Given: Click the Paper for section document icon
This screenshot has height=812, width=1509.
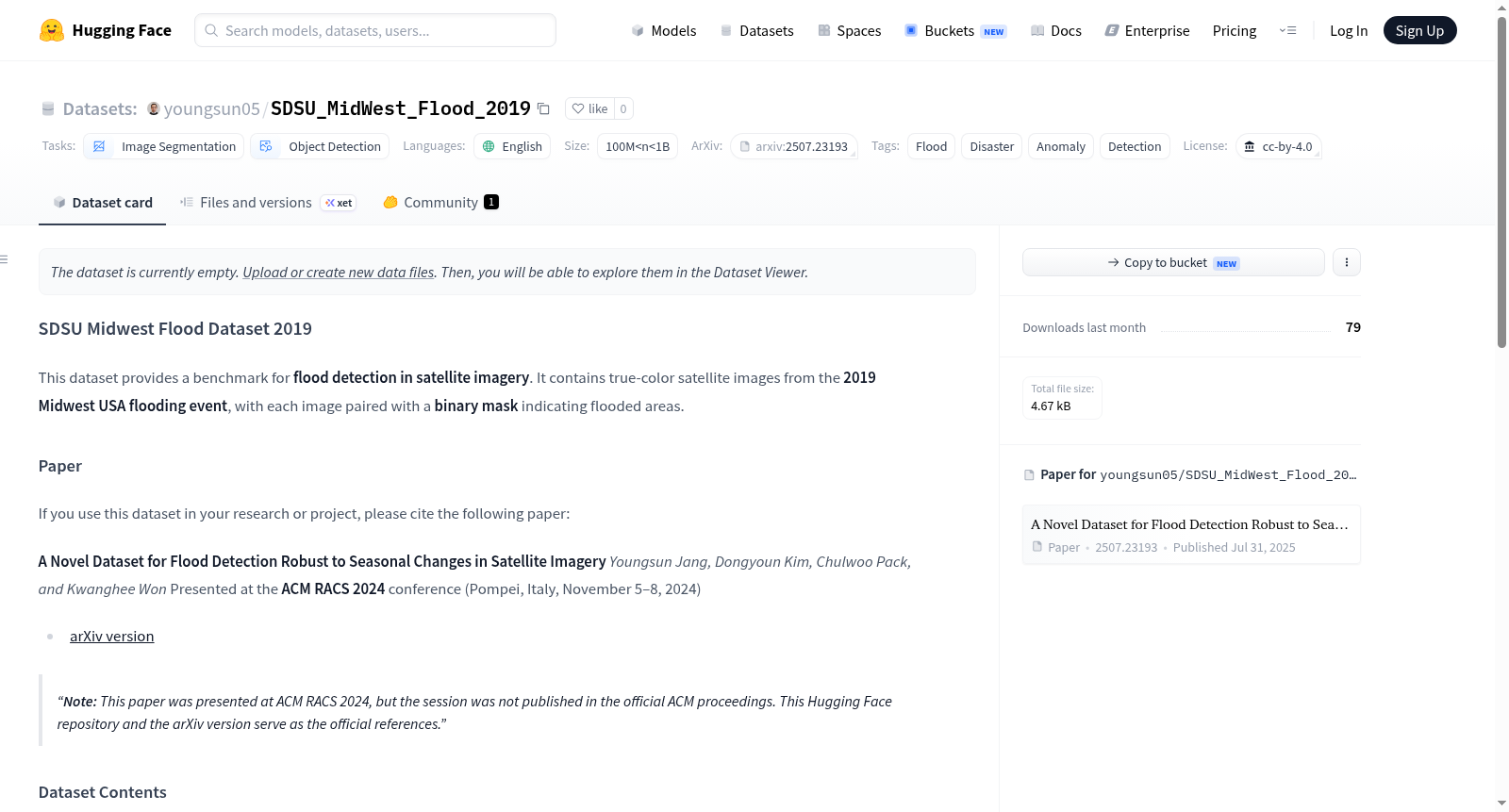Looking at the screenshot, I should click(1029, 474).
